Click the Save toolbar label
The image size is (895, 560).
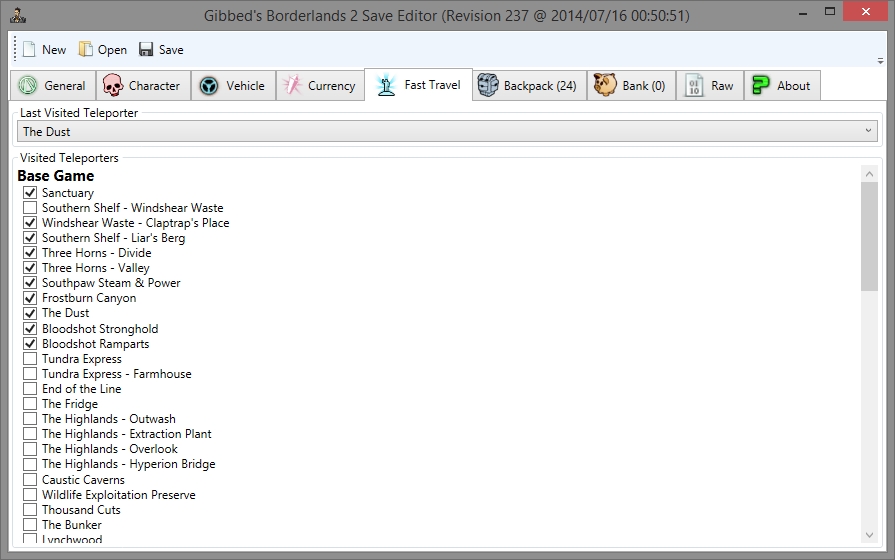point(171,50)
